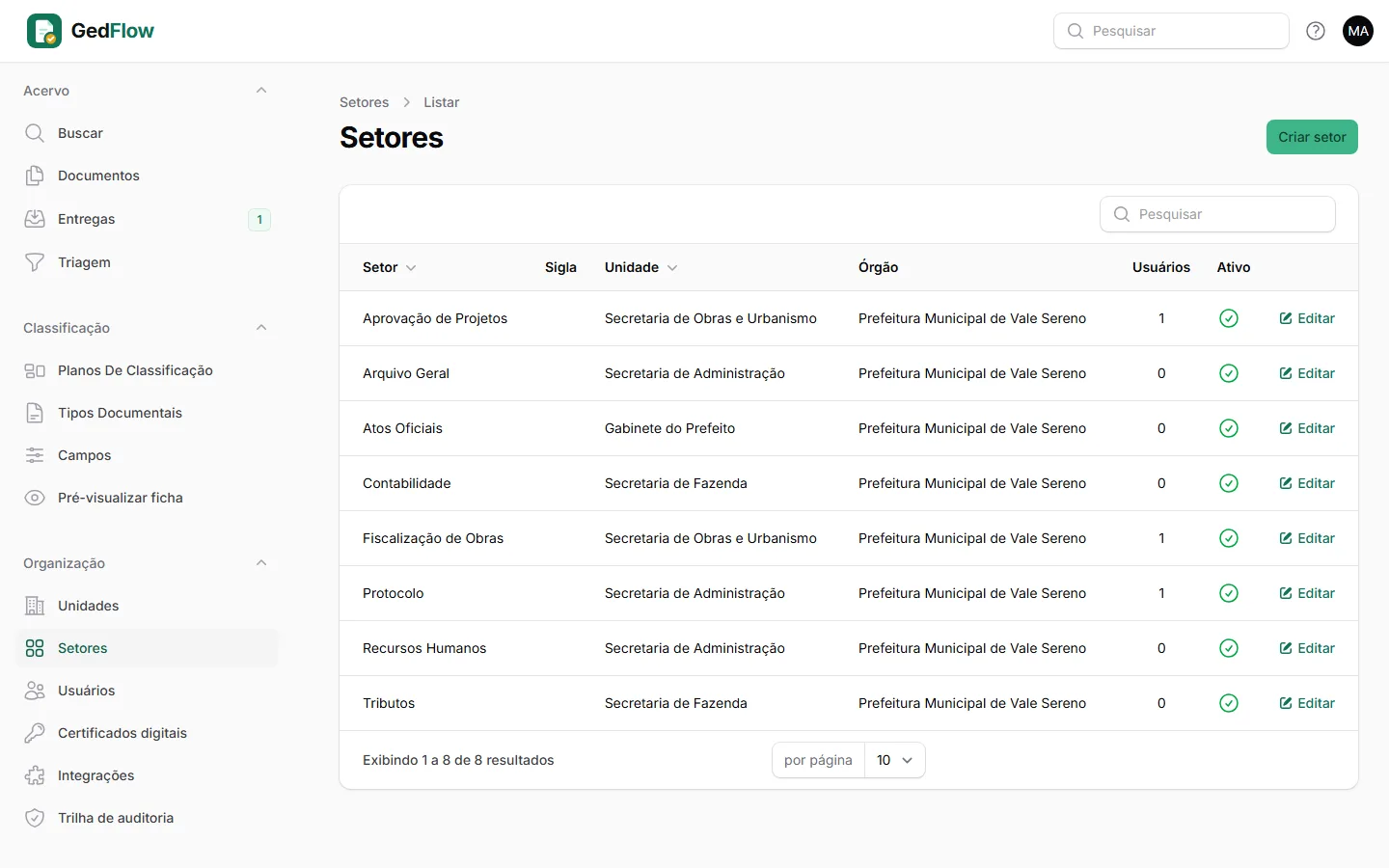
Task: Edit the Arquivo Geral sector
Action: pyautogui.click(x=1307, y=373)
